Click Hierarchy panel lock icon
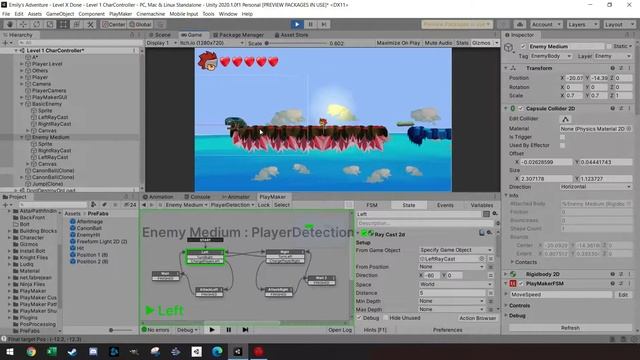The image size is (640, 360). [132, 35]
